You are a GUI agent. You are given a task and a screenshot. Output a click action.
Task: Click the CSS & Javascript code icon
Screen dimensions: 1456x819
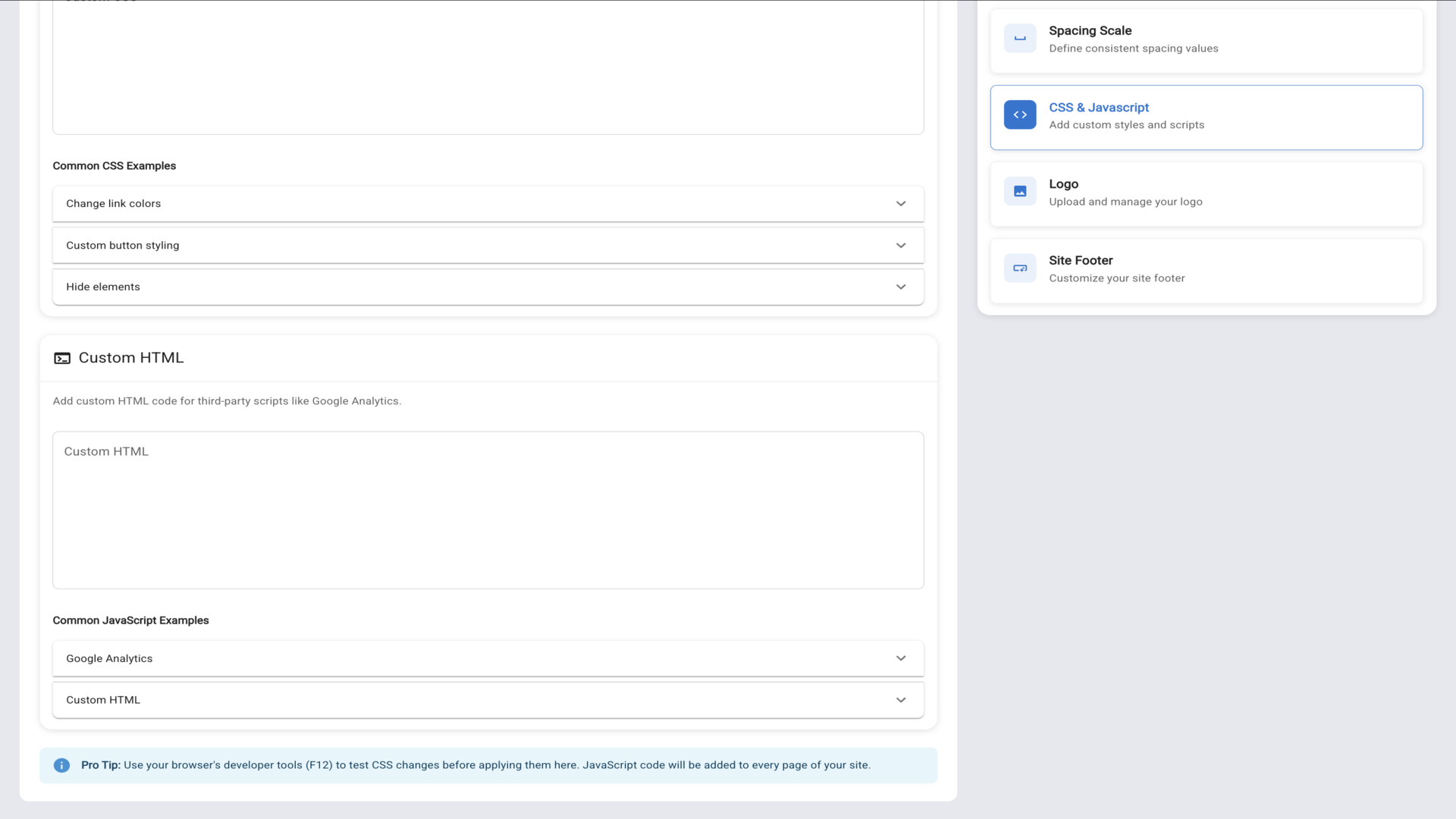1020,115
